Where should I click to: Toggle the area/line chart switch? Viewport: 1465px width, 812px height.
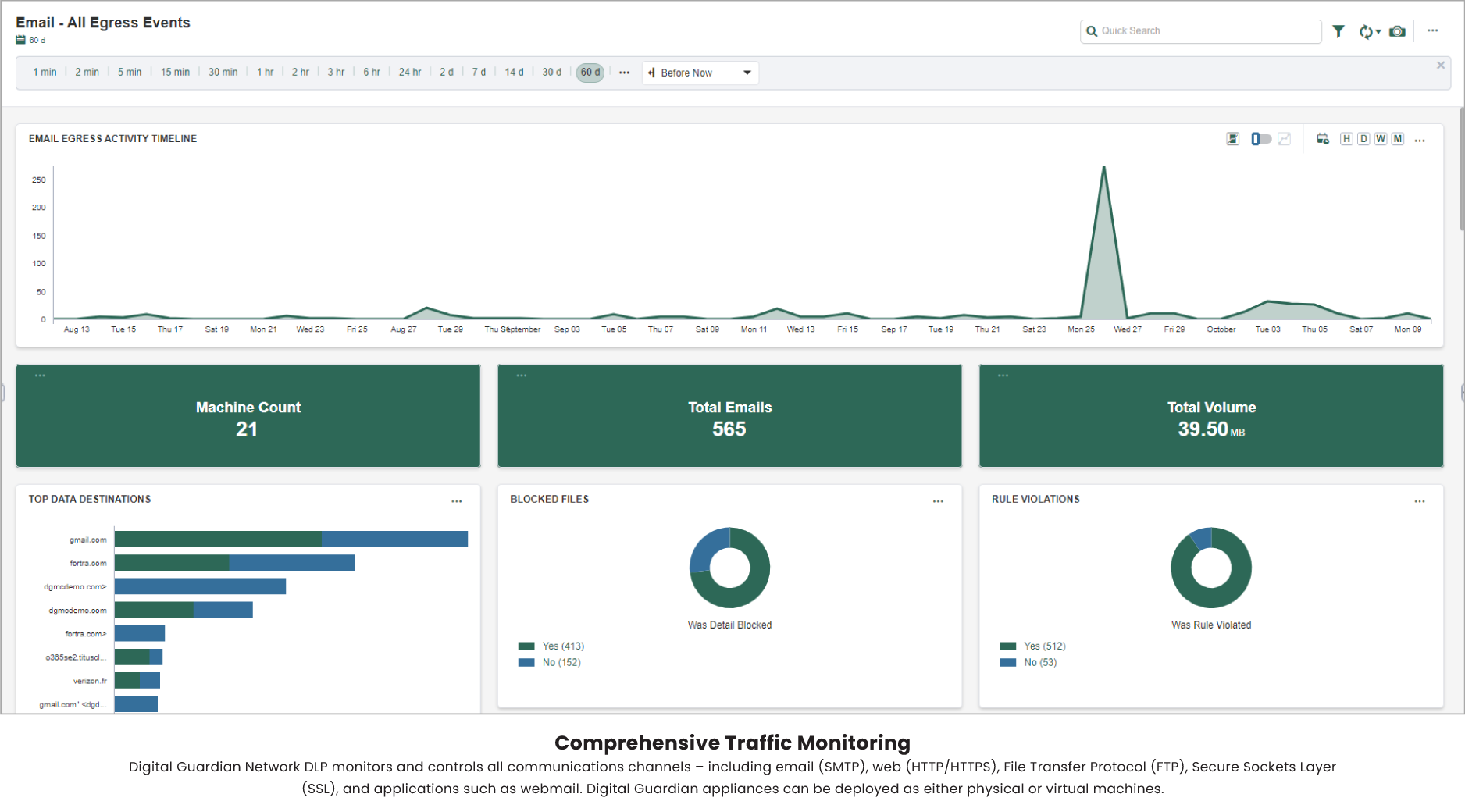click(1261, 139)
